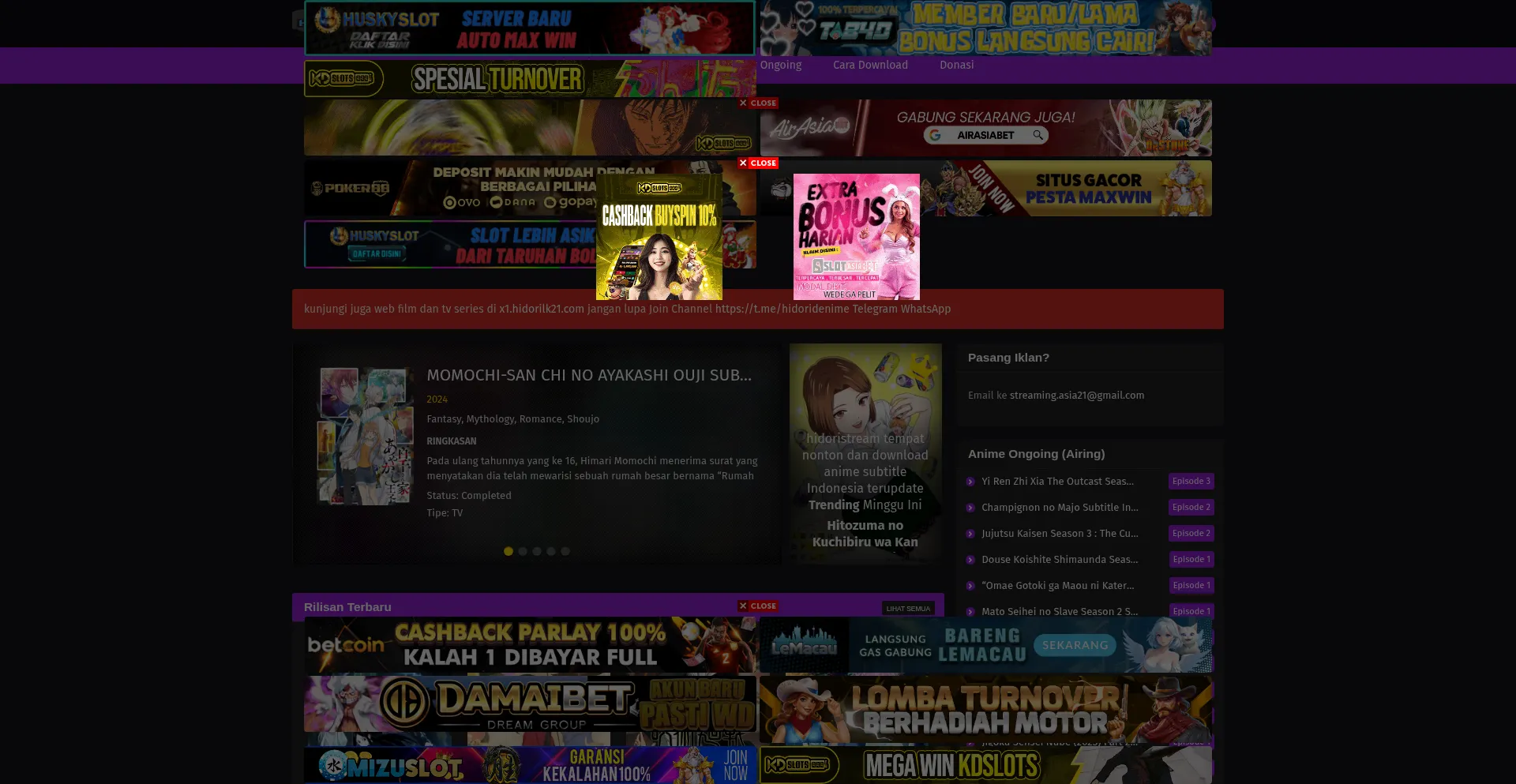Email streaming.asia21@gmail.com about advertising

click(1077, 395)
